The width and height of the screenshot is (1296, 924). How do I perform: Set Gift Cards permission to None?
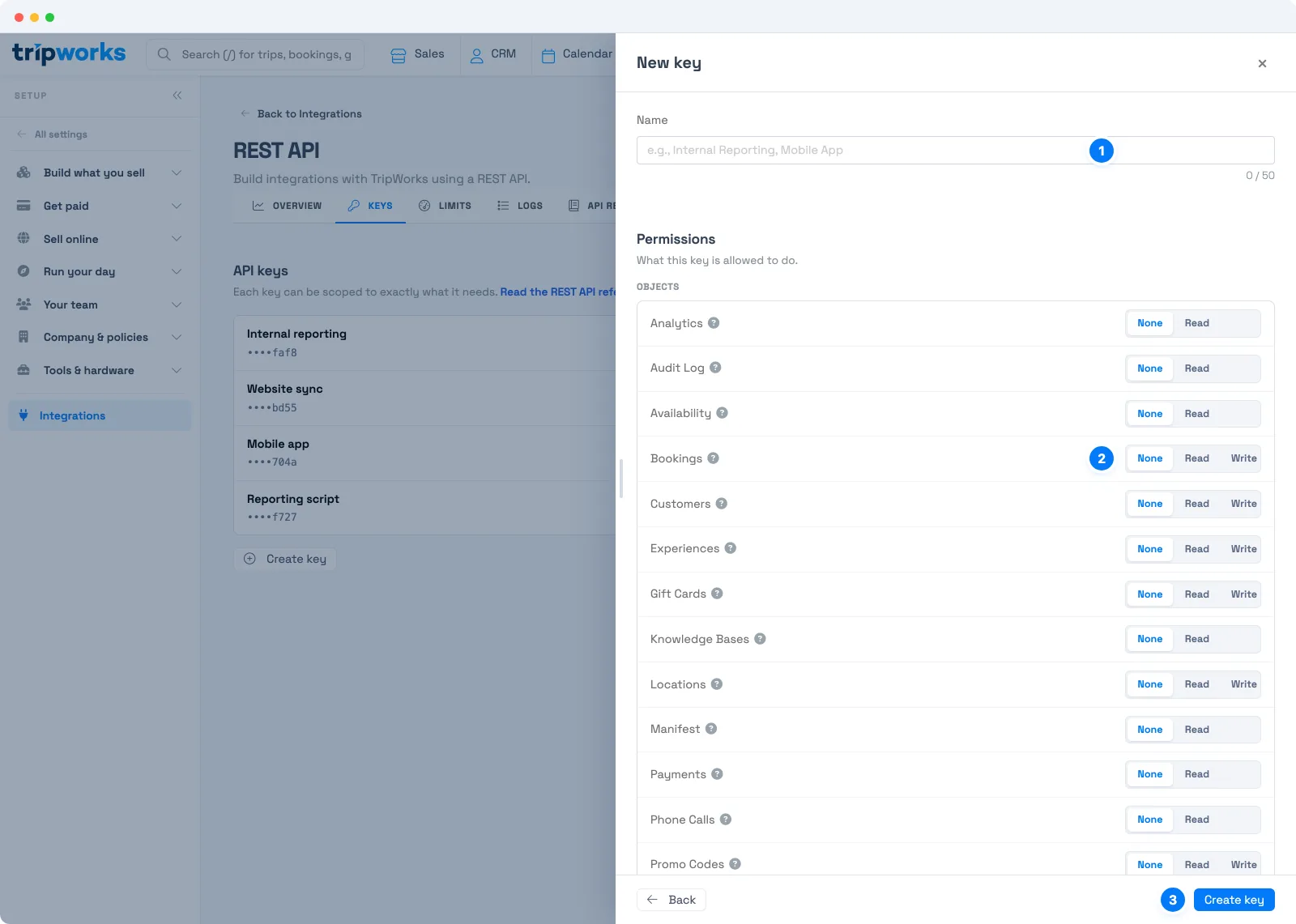(1149, 594)
